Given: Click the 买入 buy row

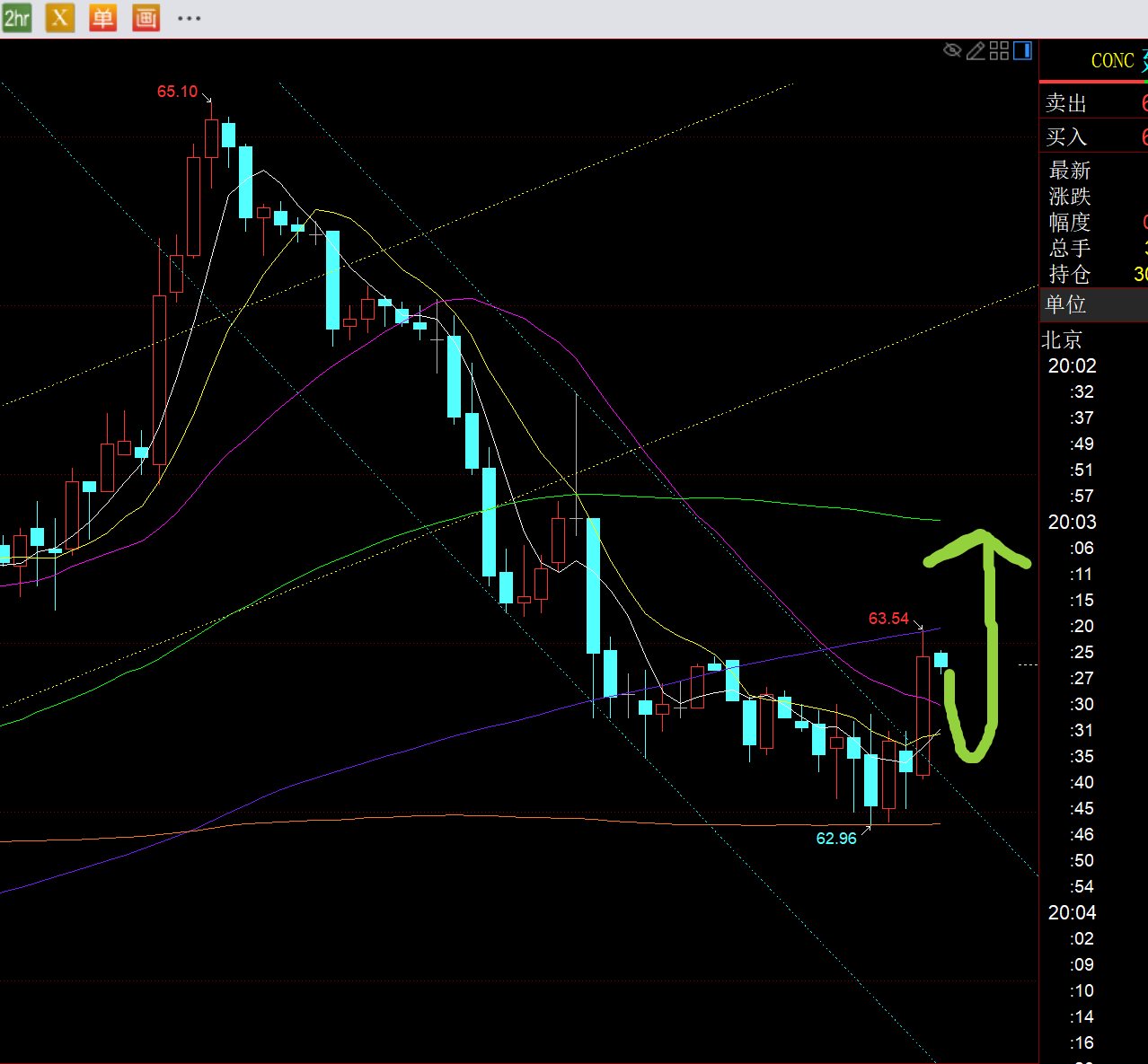Looking at the screenshot, I should [1093, 136].
